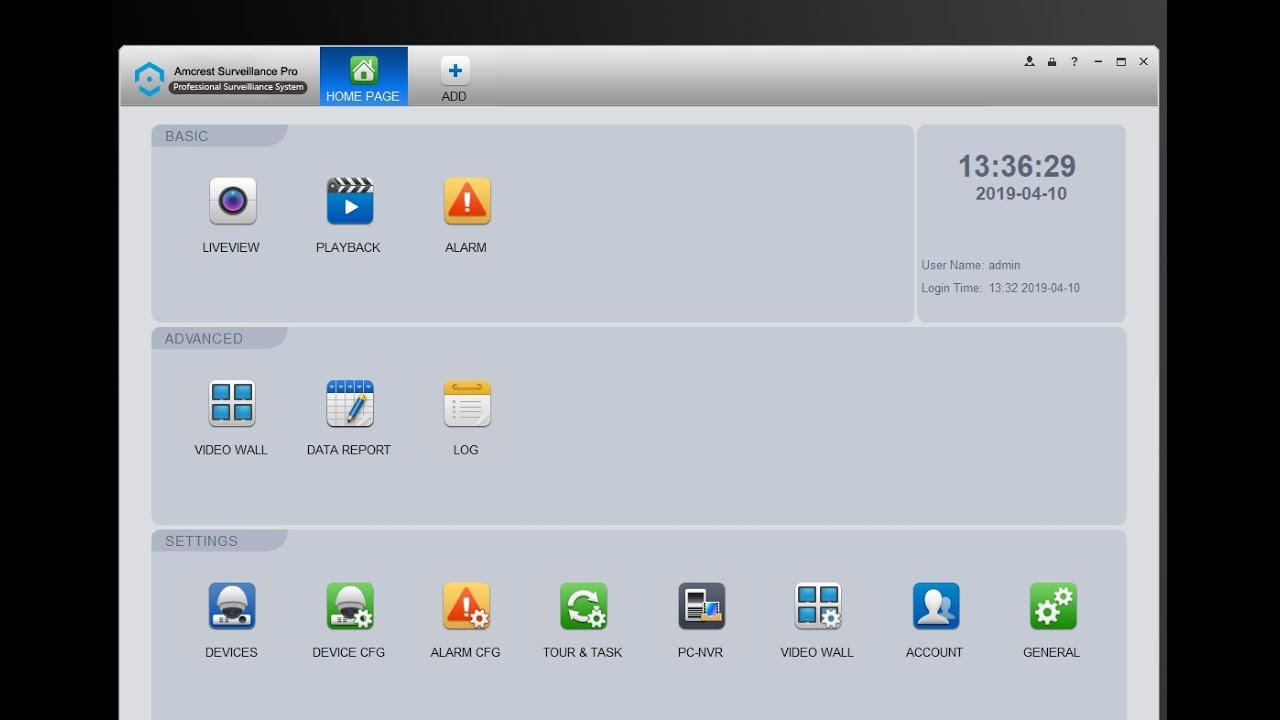
Task: Click the Login Time entry
Action: [x=1000, y=288]
